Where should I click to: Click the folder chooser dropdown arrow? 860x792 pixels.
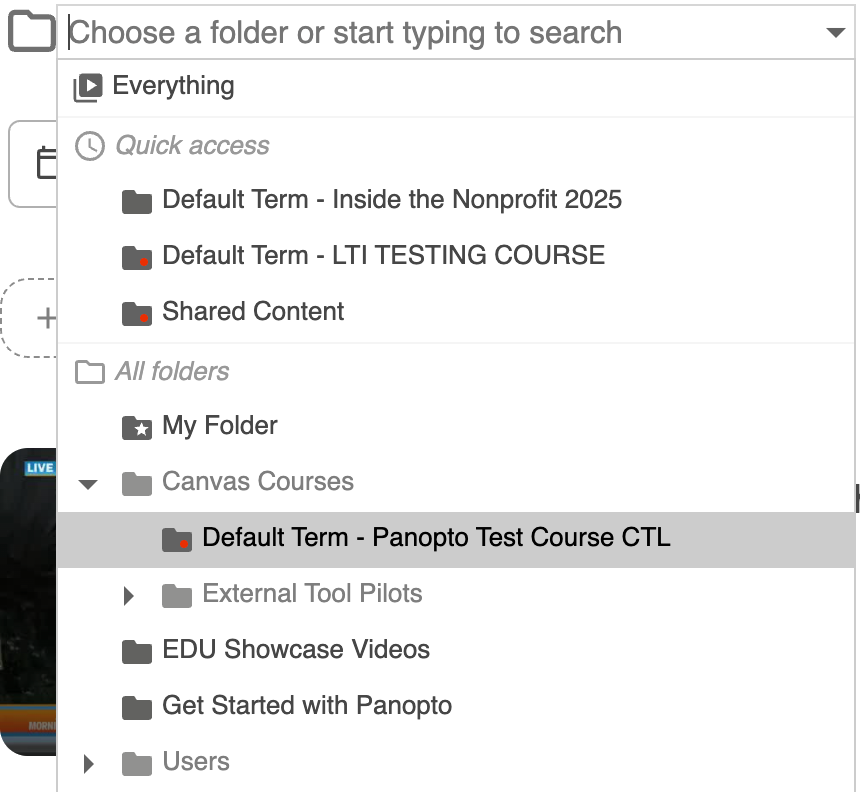[836, 33]
